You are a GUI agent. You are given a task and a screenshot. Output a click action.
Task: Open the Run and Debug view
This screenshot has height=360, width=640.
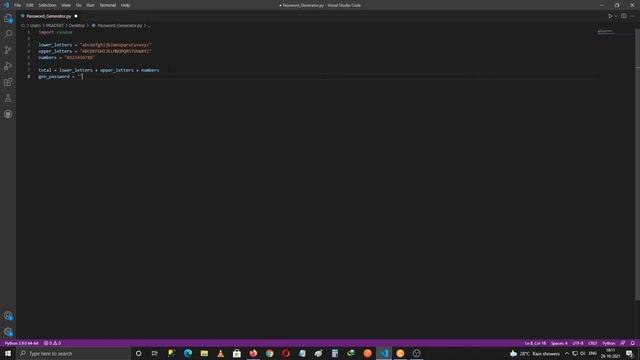[x=8, y=66]
